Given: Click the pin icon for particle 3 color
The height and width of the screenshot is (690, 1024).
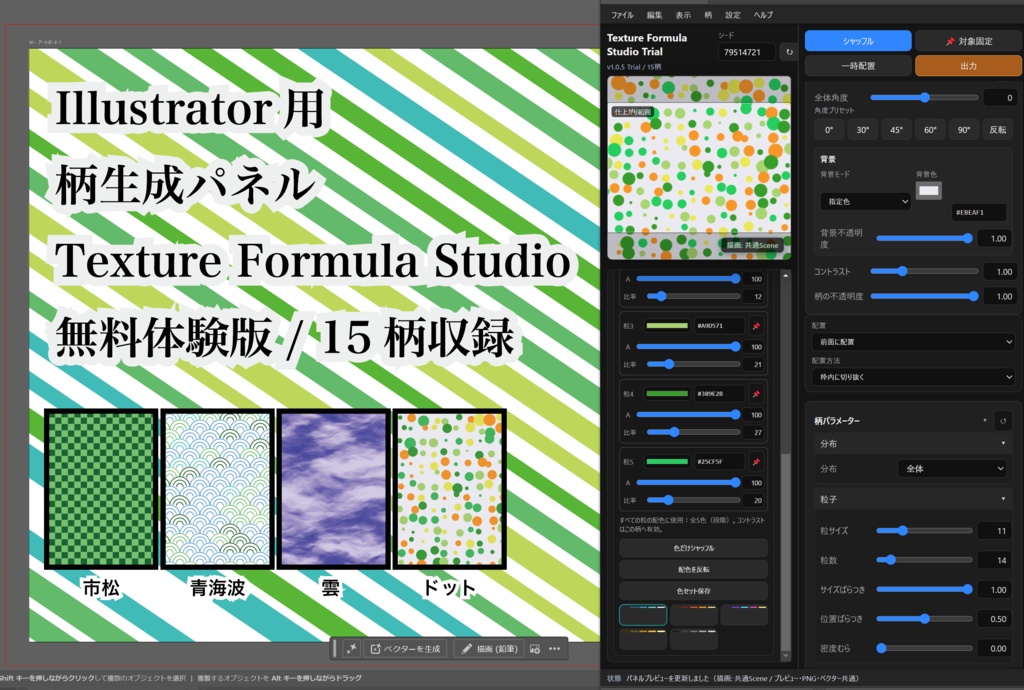Looking at the screenshot, I should click(756, 326).
